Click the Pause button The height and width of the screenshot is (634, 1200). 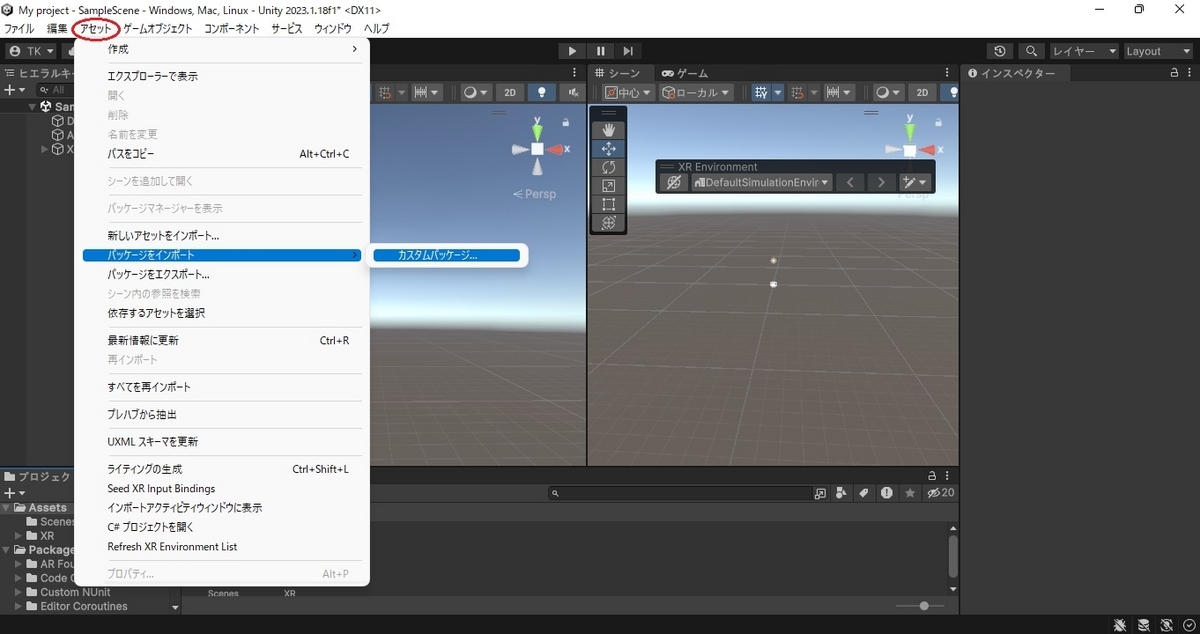pyautogui.click(x=600, y=50)
